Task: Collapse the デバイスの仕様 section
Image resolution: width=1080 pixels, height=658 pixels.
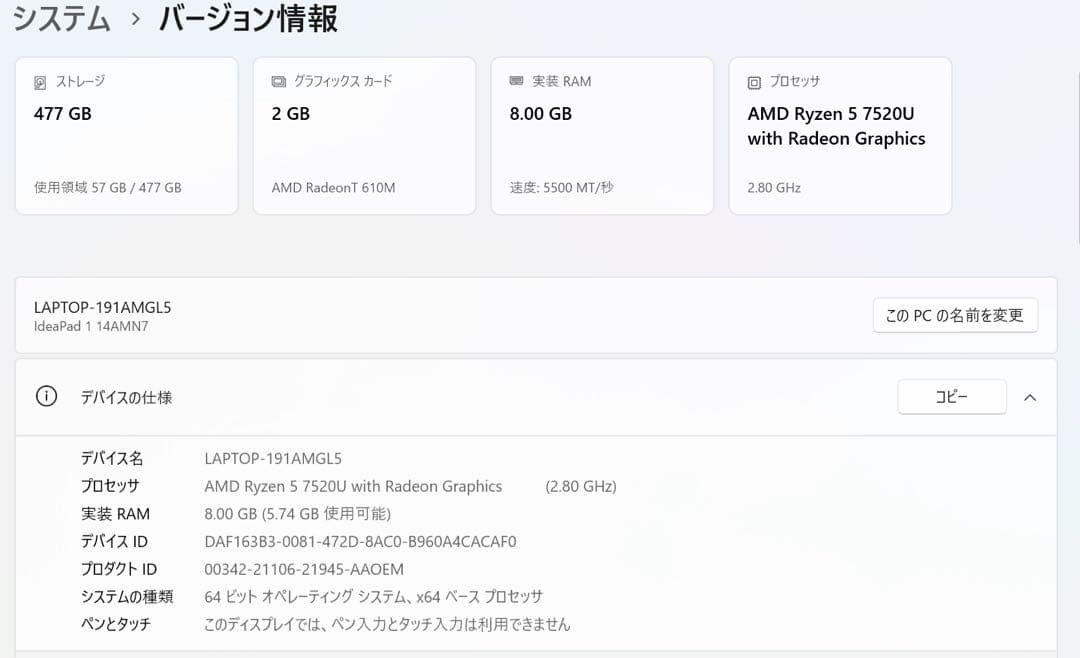Action: point(1030,396)
